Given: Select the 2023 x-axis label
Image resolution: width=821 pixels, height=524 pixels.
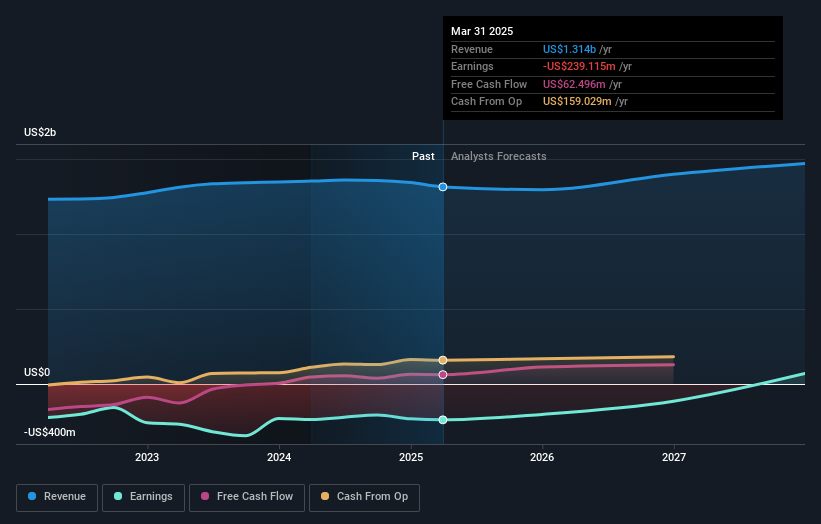Looking at the screenshot, I should coord(147,457).
